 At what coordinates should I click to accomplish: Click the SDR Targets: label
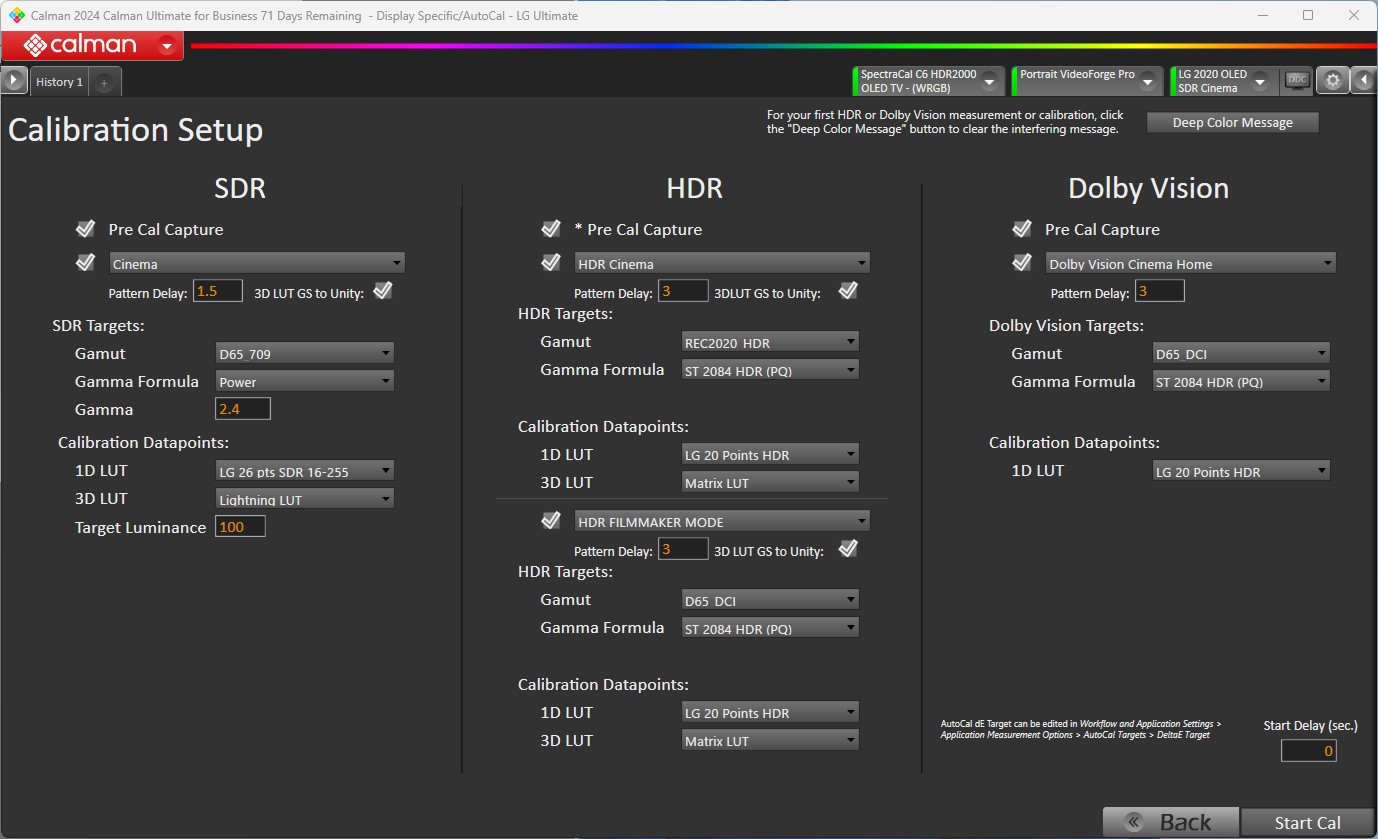click(99, 325)
